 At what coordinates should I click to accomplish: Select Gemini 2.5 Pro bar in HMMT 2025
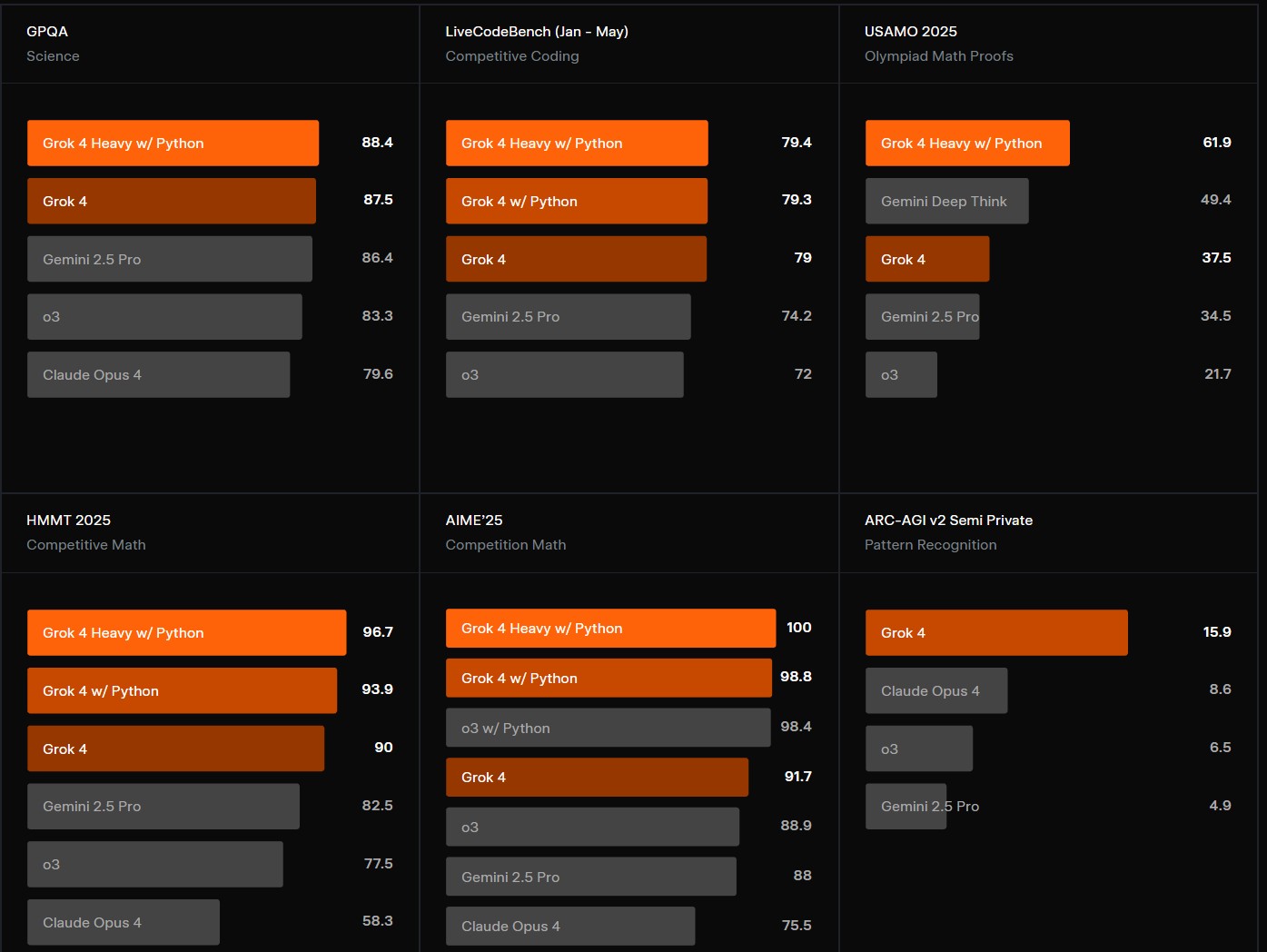[163, 807]
